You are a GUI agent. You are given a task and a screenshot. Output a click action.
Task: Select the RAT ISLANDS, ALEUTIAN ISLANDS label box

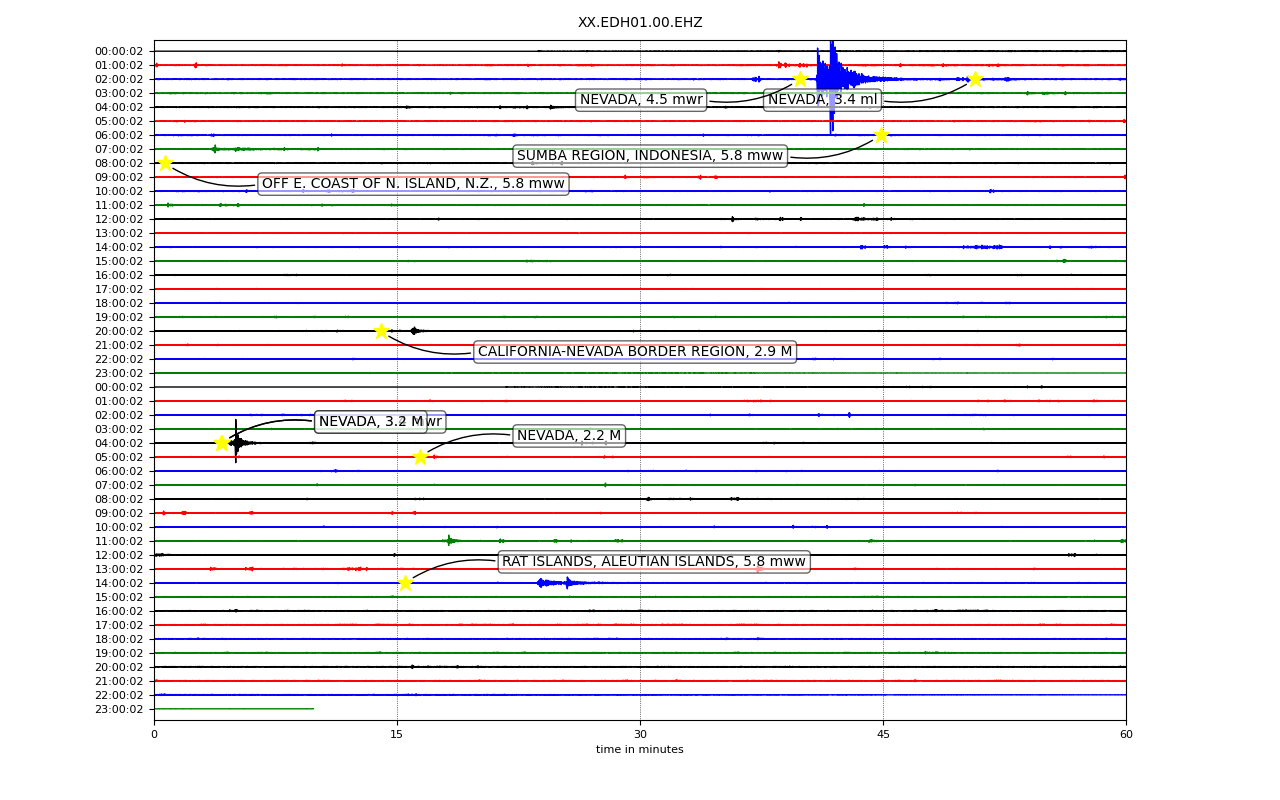point(654,561)
